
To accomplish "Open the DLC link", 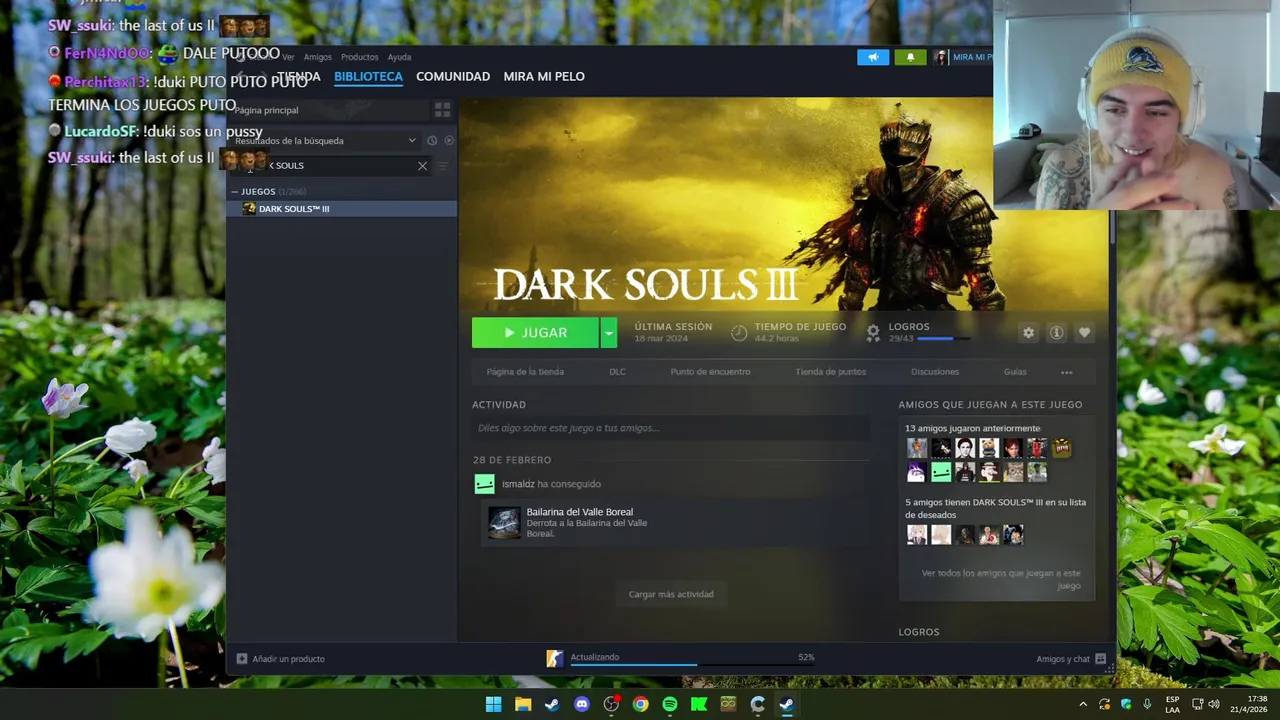I will click(x=617, y=372).
